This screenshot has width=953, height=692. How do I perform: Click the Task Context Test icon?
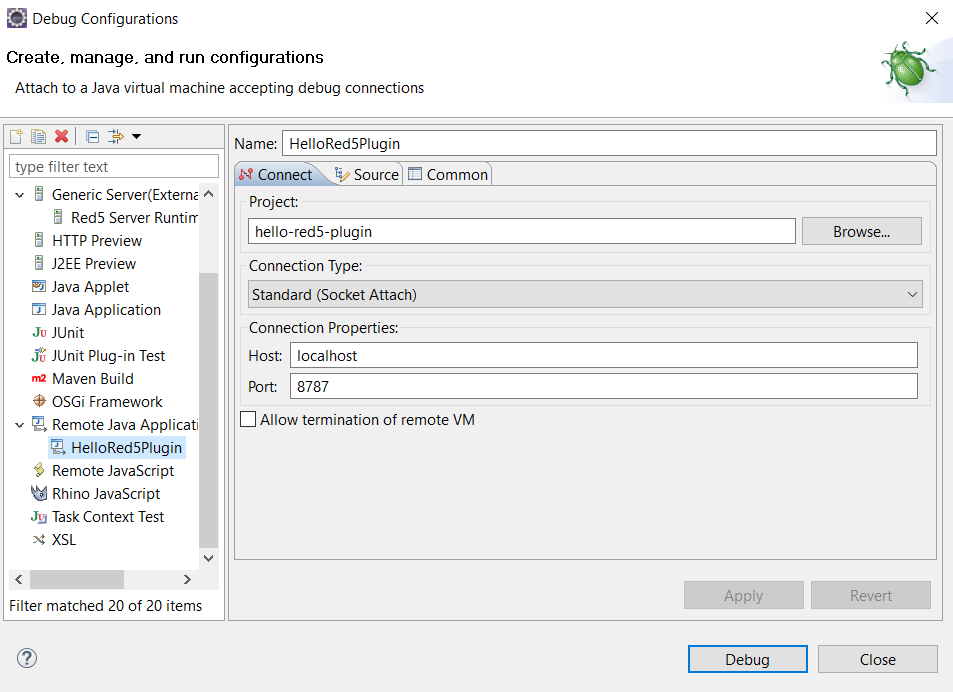coord(39,517)
